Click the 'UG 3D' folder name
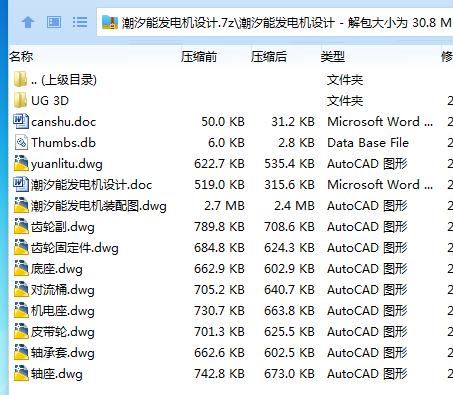 click(x=50, y=101)
